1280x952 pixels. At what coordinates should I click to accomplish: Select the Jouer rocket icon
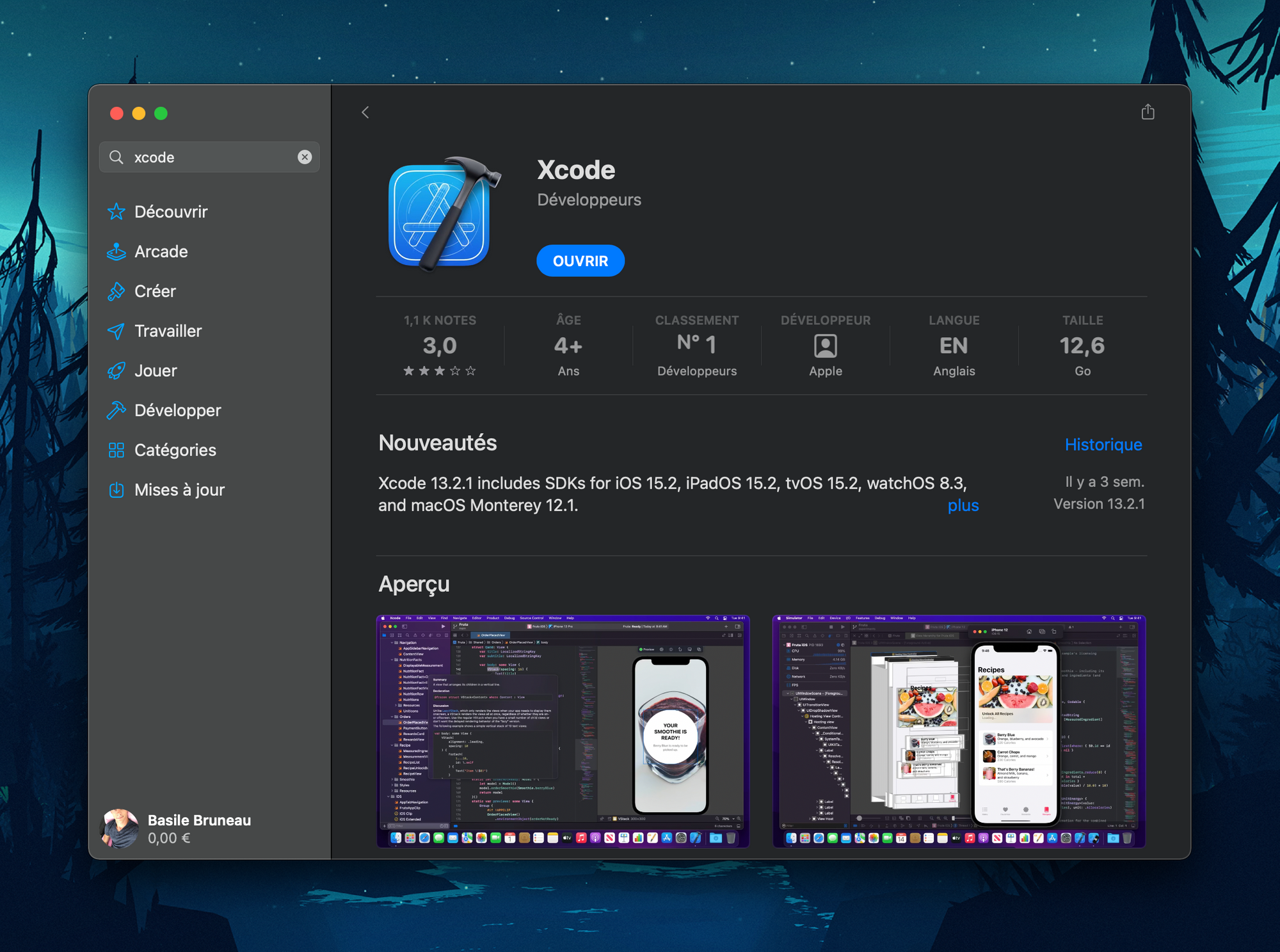point(116,370)
